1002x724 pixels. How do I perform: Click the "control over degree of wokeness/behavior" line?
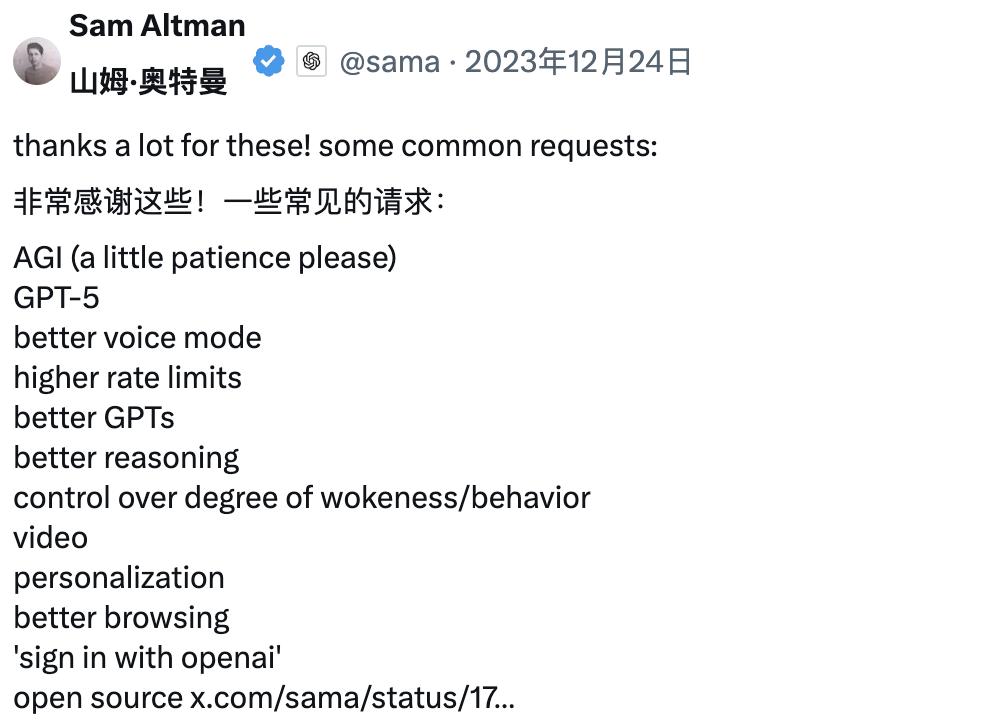coord(301,498)
